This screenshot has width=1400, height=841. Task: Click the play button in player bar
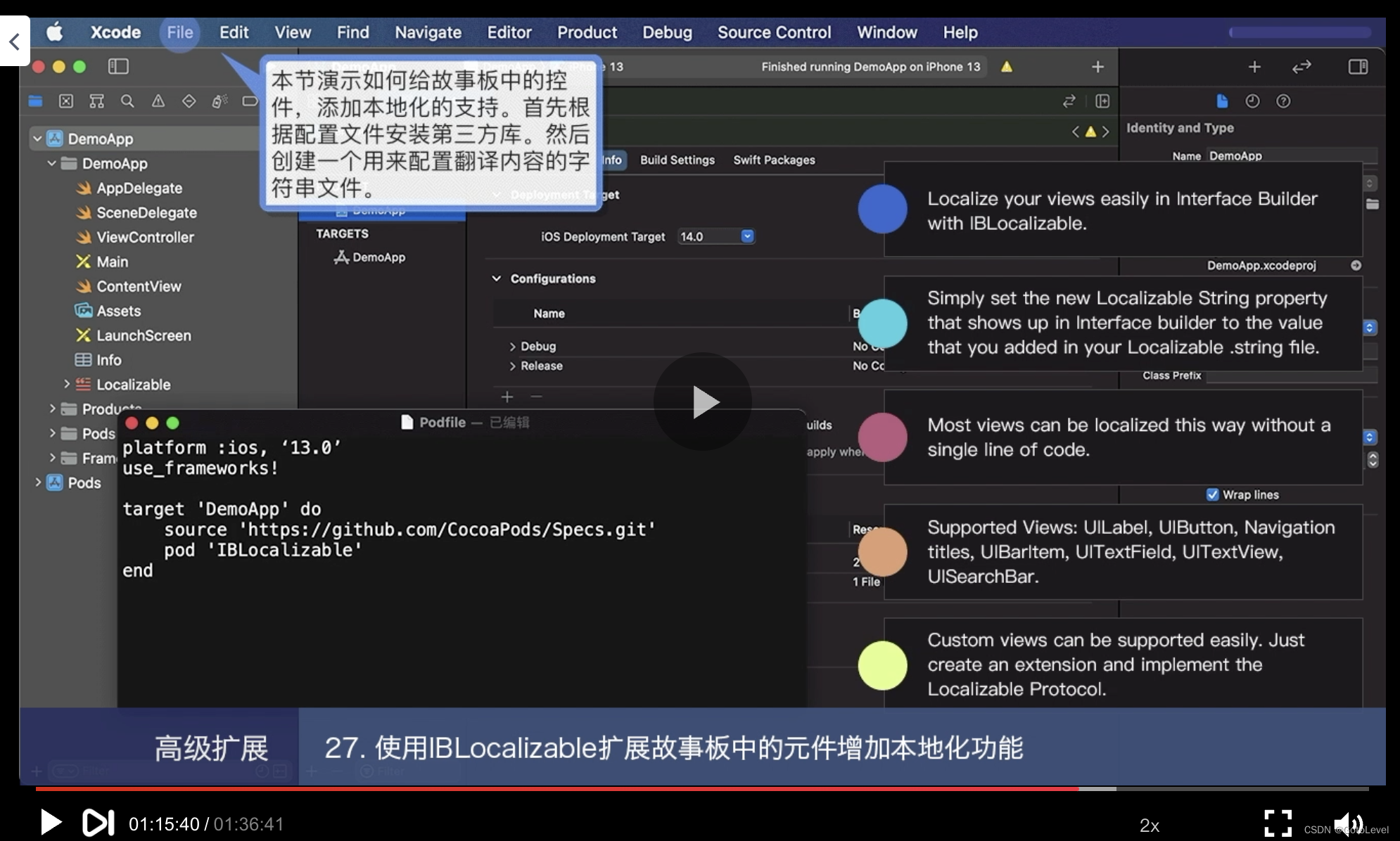[51, 822]
